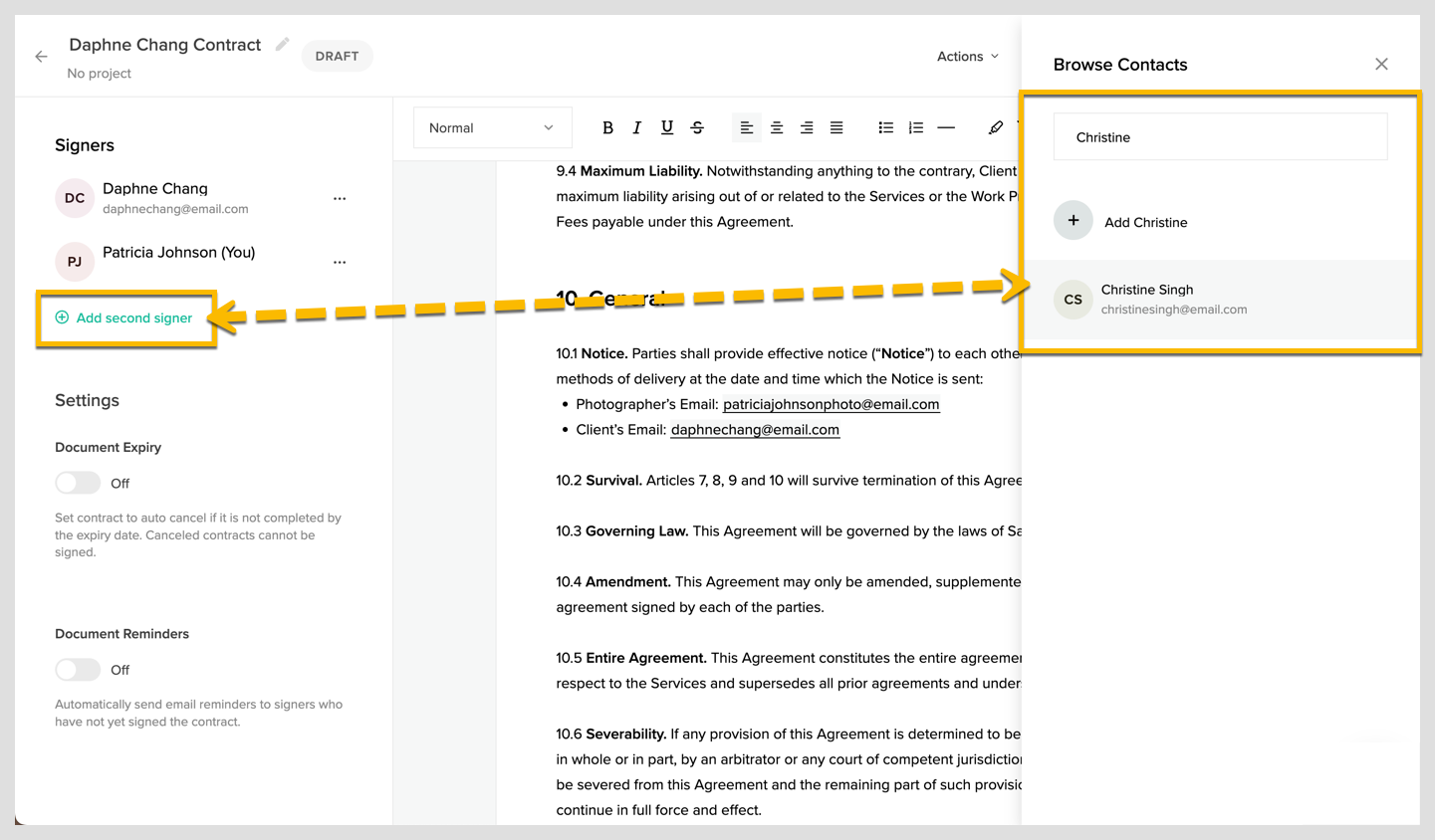Click the Browse Contacts heading

tap(1120, 65)
